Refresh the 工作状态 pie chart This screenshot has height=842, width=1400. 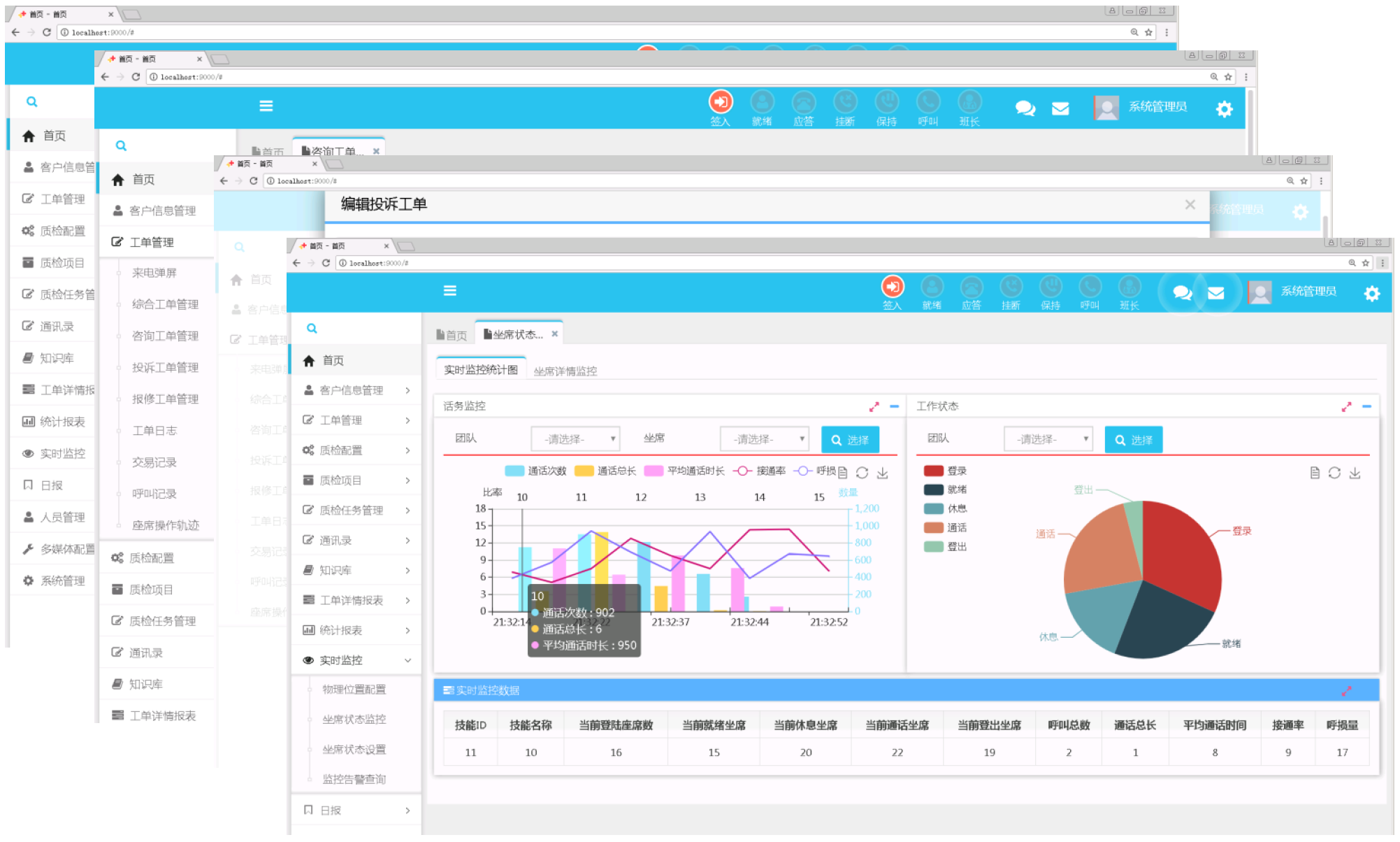[1334, 473]
